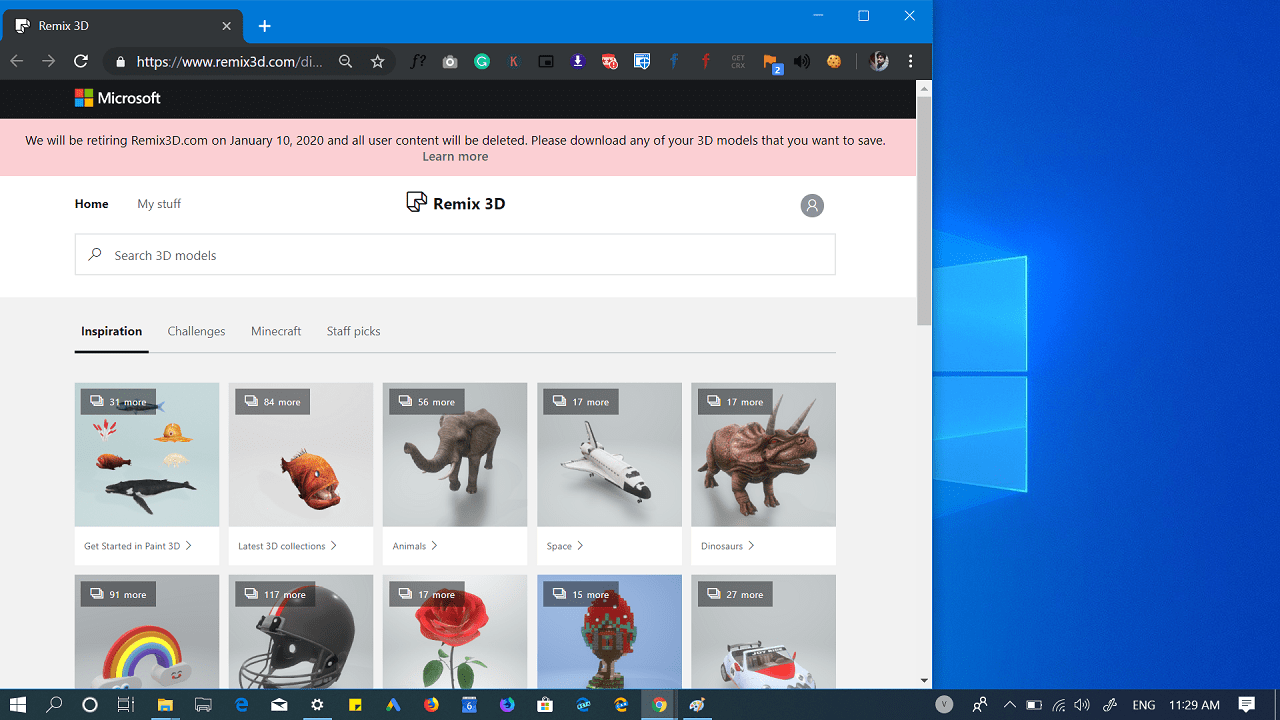Switch to the Challenges tab
The height and width of the screenshot is (720, 1280).
tap(196, 331)
